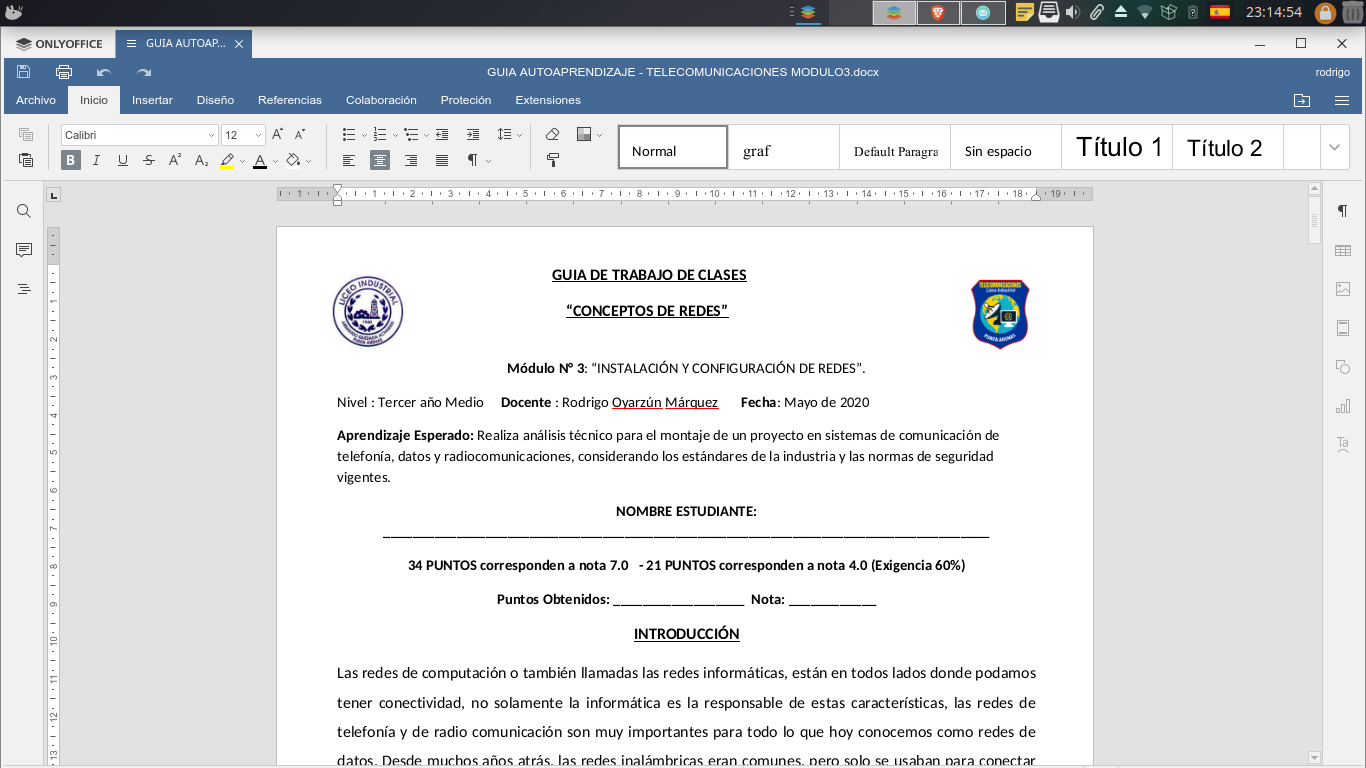Image resolution: width=1366 pixels, height=768 pixels.
Task: Click the system clock in the top panel
Action: point(1273,12)
